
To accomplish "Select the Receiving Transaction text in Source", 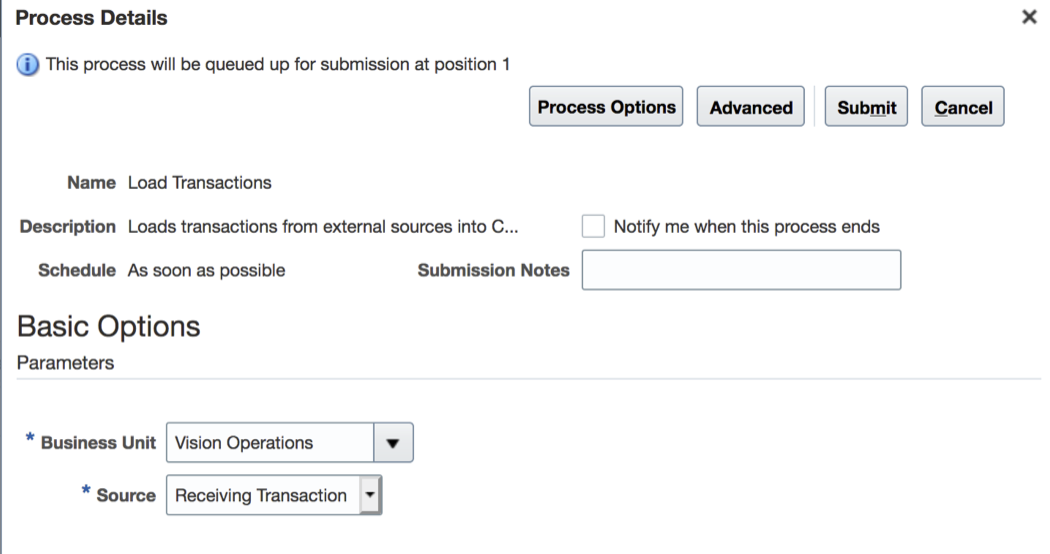I will [x=261, y=495].
